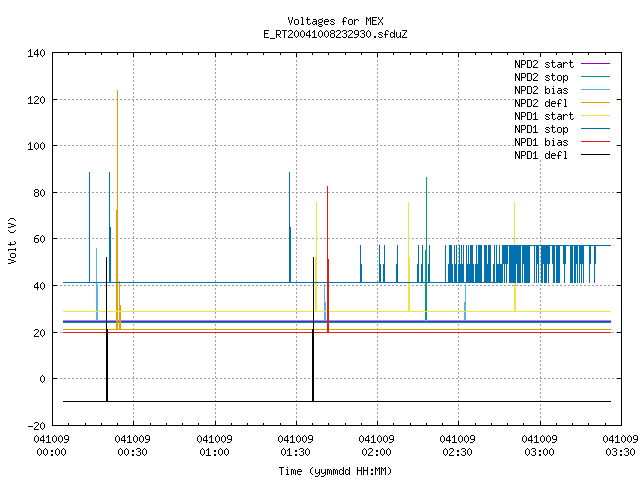Viewport: 640px width, 480px height.
Task: Click the 140 y-axis tick label
Action: pyautogui.click(x=36, y=53)
